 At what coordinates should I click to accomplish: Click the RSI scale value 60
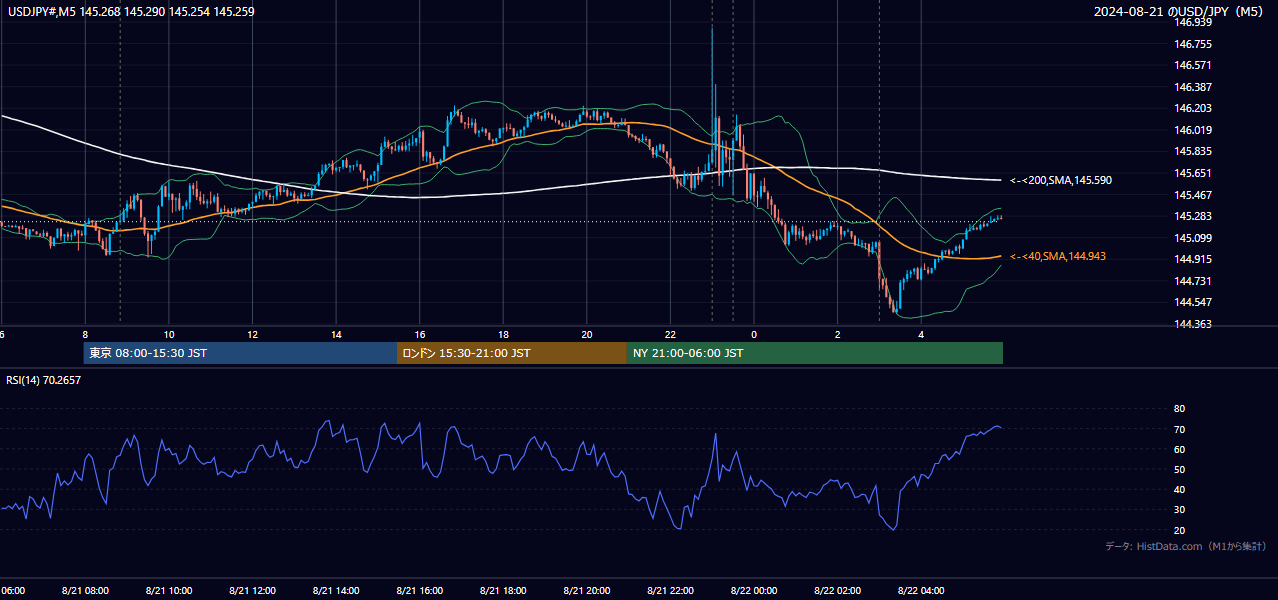1179,449
